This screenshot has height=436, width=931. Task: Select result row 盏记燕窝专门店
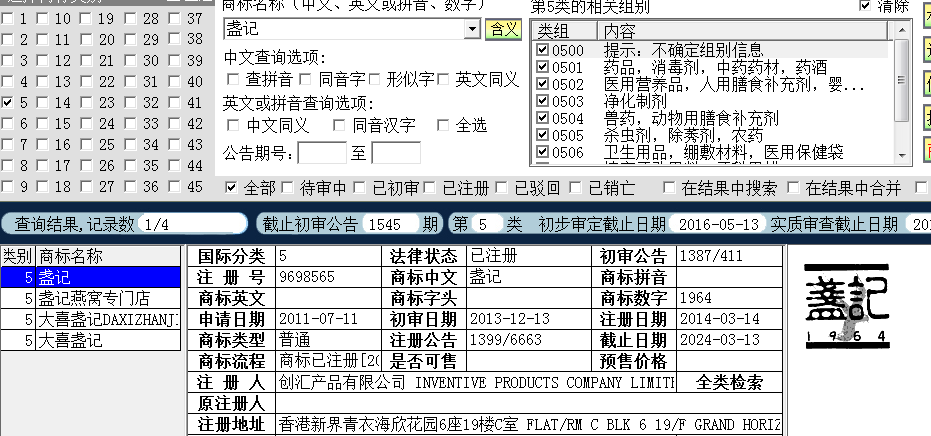(91, 298)
